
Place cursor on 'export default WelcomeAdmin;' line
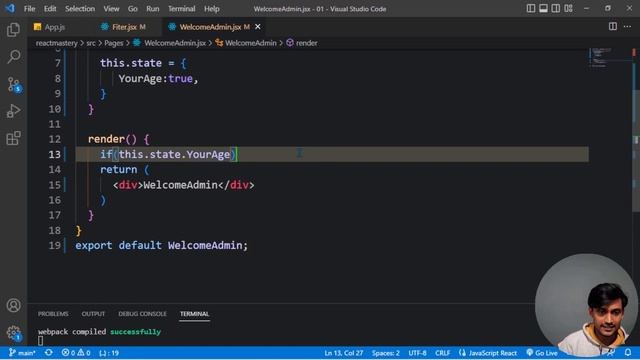162,245
